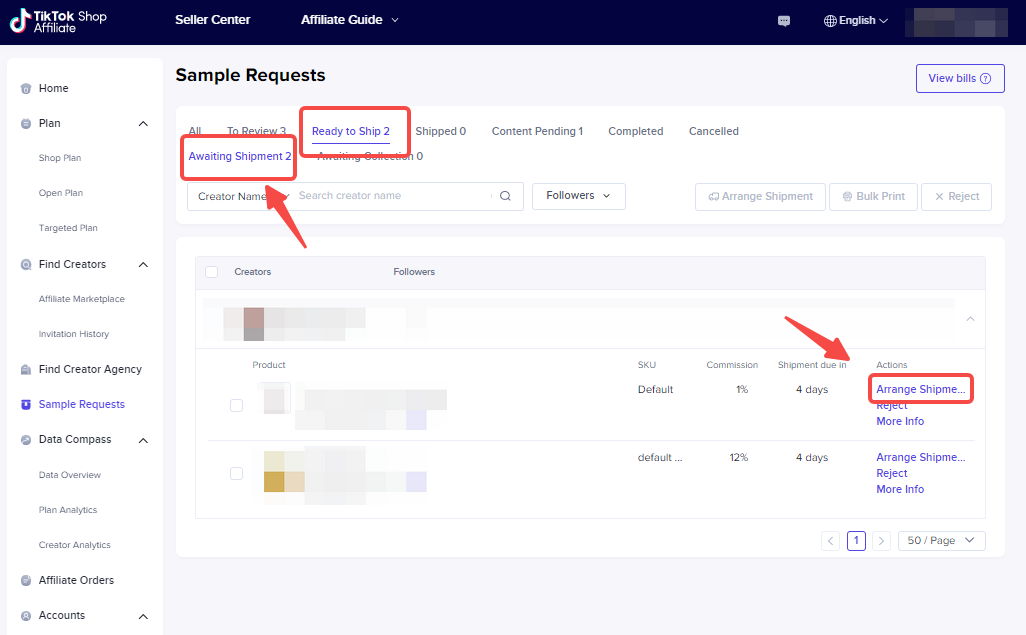Switch to the Content Pending tab
The width and height of the screenshot is (1026, 635).
(537, 131)
